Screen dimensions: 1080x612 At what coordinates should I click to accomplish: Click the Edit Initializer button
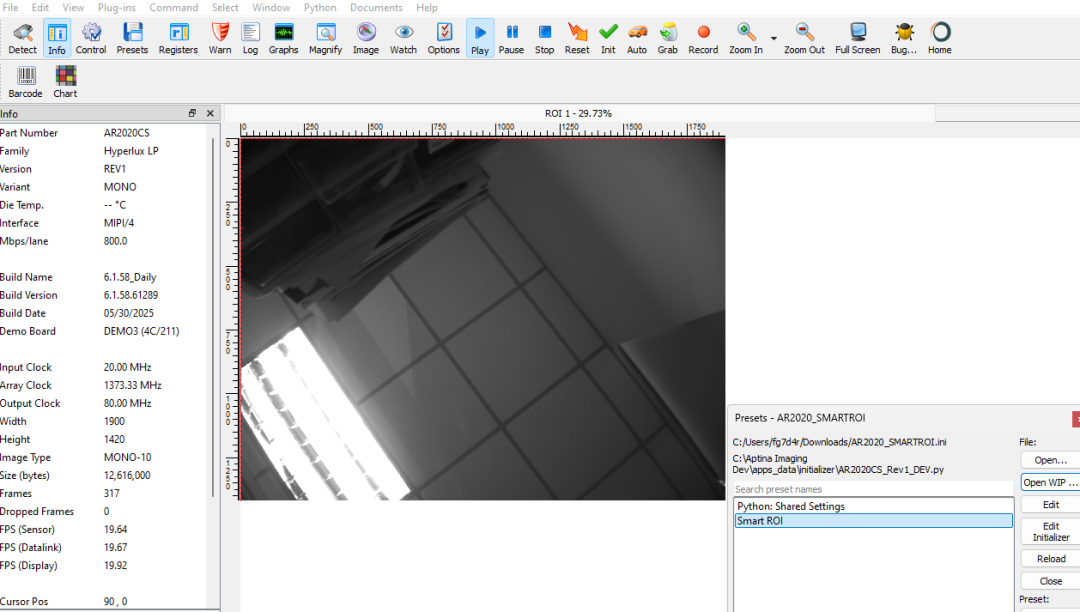1050,531
